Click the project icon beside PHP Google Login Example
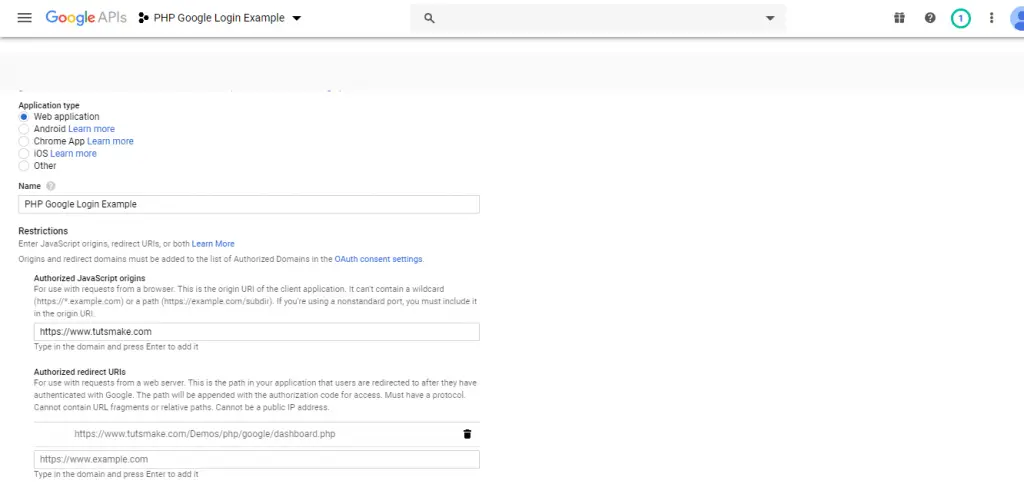Screen dimensions: 1024x497 (x=144, y=18)
